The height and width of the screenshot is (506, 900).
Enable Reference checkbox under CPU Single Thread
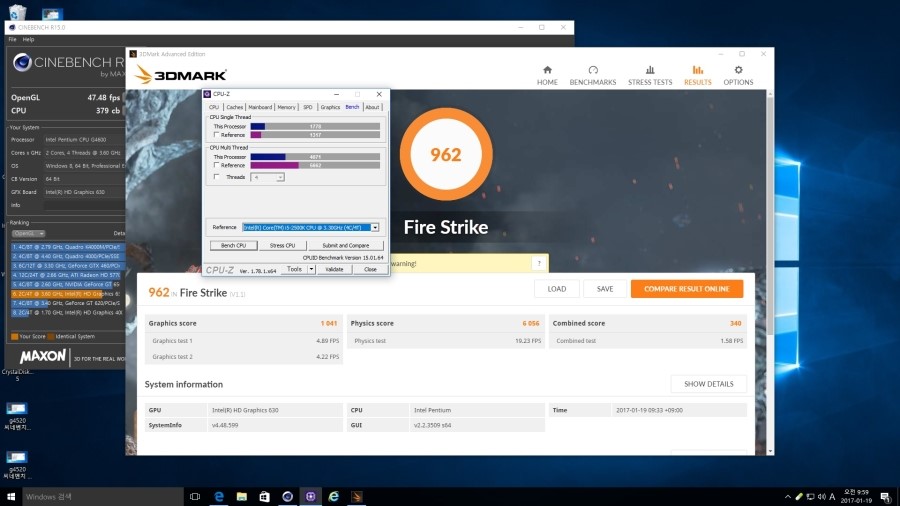pyautogui.click(x=216, y=134)
